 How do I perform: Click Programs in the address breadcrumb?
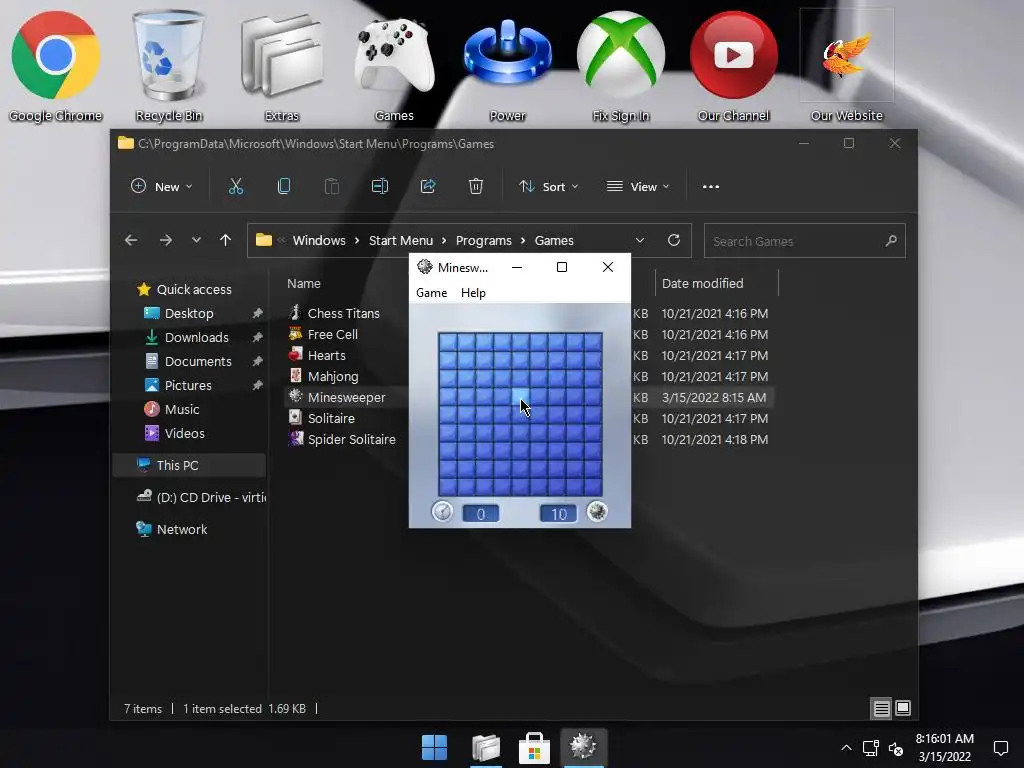pos(484,240)
